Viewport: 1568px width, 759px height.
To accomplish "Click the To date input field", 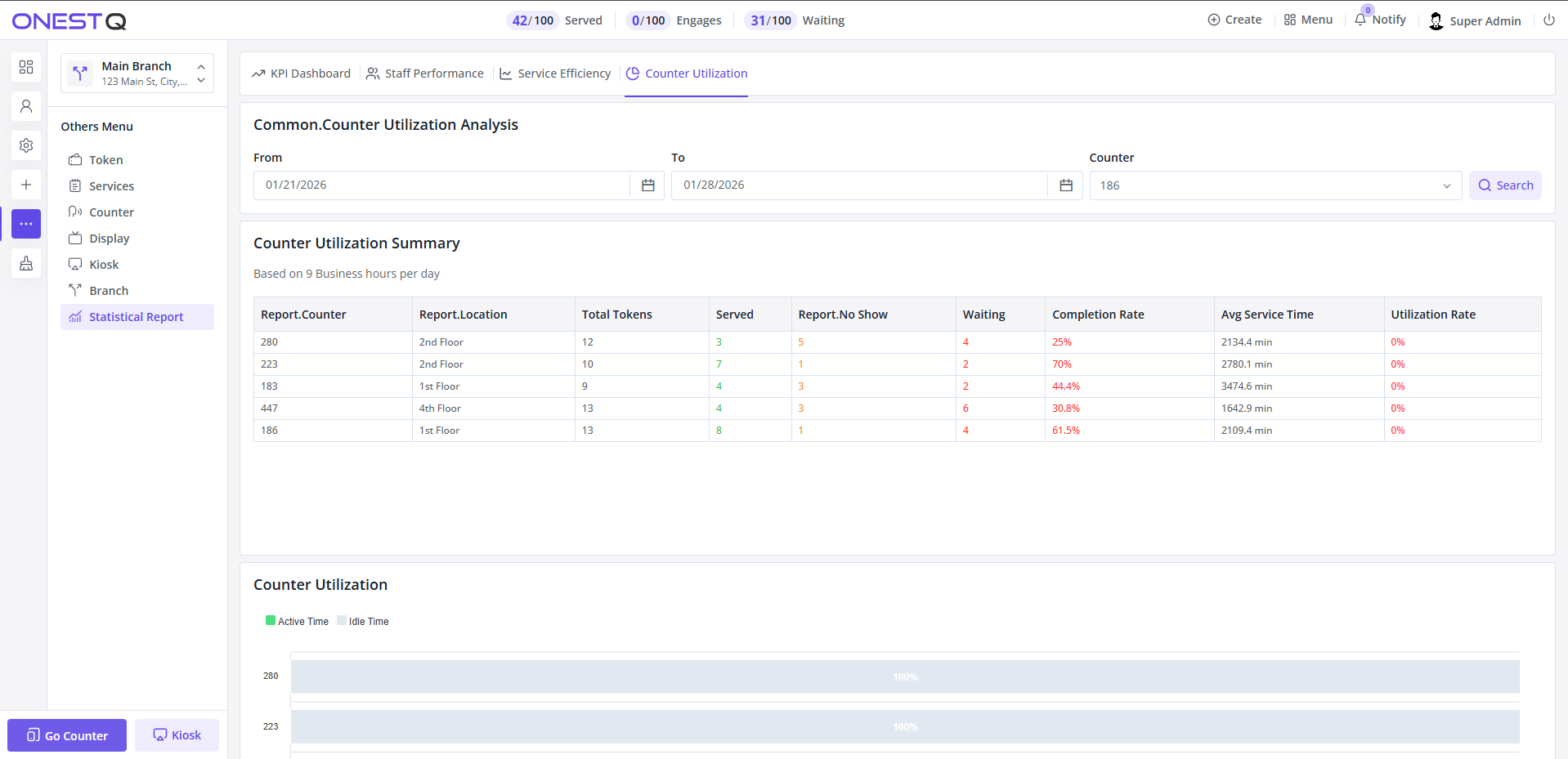I will (859, 185).
